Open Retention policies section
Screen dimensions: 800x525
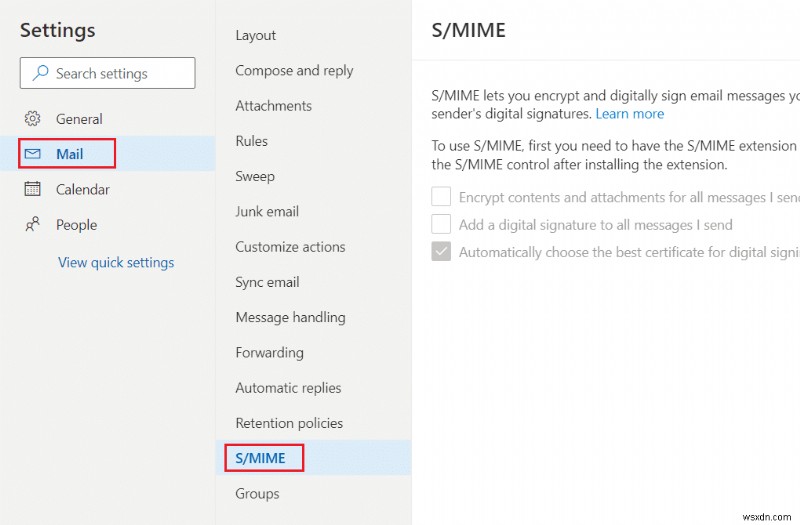pos(289,423)
